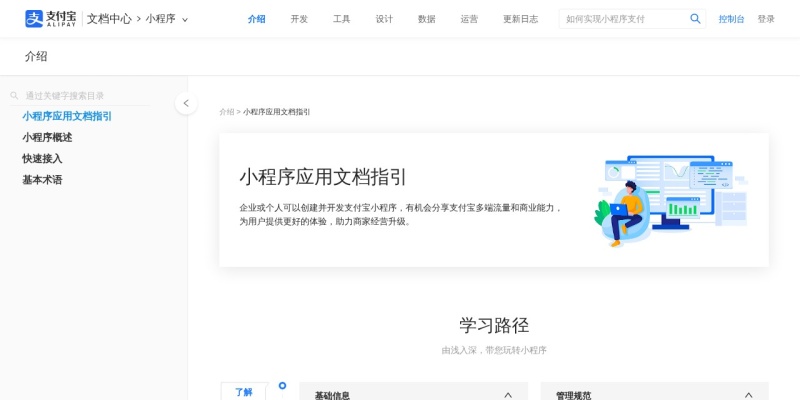This screenshot has height=400, width=800.
Task: Open 快速接入 in sidebar
Action: 42,159
